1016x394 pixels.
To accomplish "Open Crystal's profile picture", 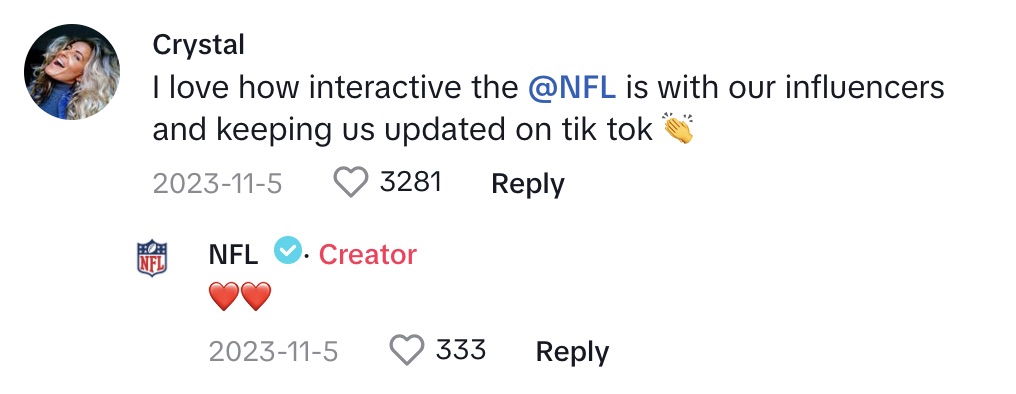I will point(72,72).
